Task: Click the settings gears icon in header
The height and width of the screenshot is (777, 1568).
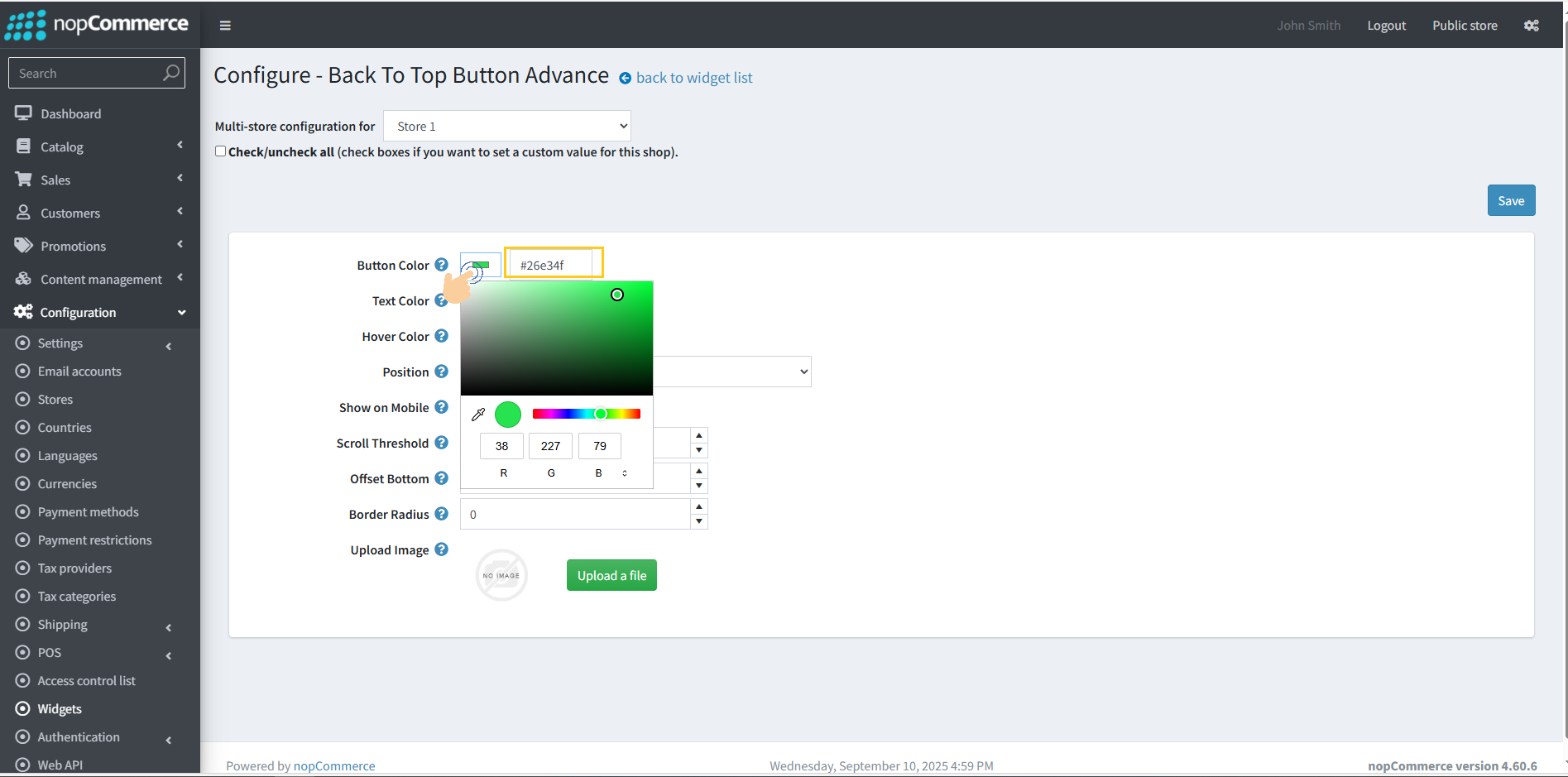Action: click(1532, 26)
